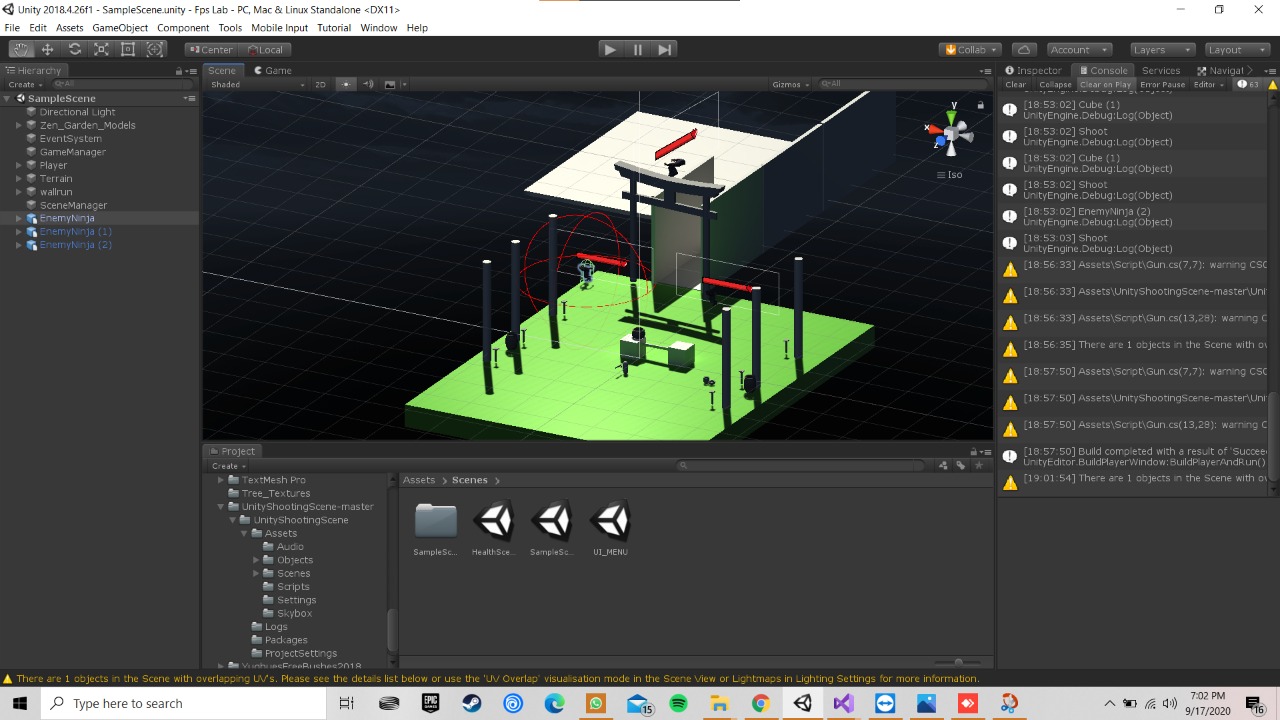This screenshot has height=720, width=1280.
Task: Select the Move tool
Action: [47, 49]
